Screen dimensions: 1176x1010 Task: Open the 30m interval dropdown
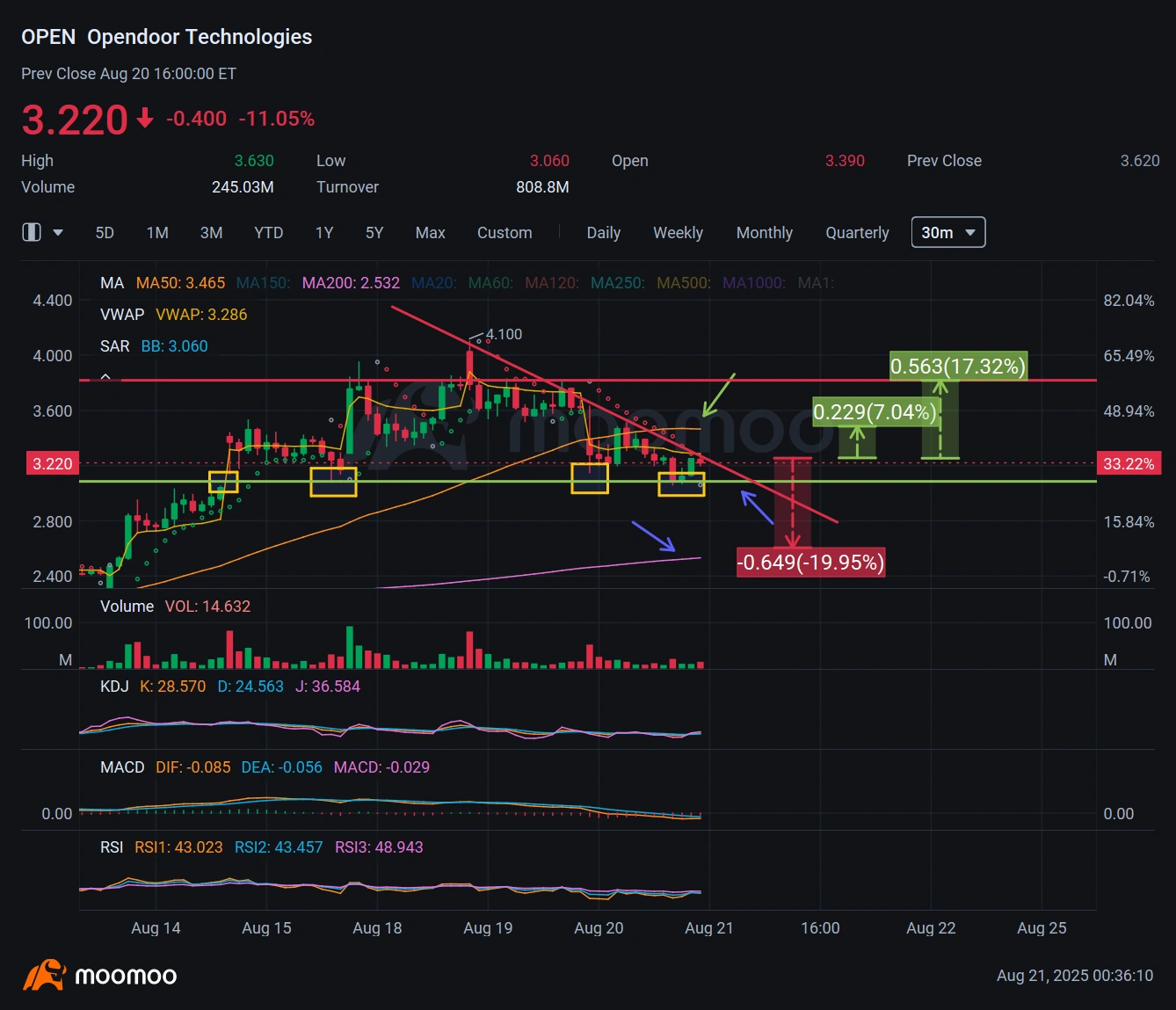point(947,232)
